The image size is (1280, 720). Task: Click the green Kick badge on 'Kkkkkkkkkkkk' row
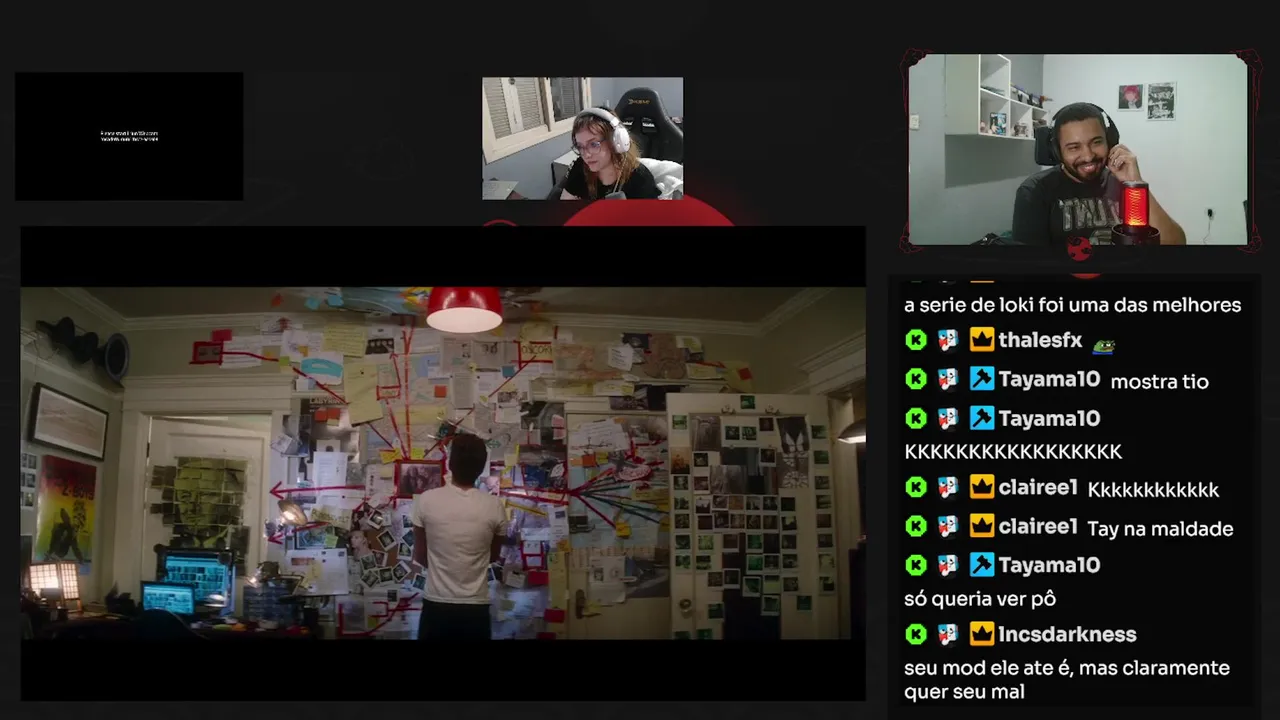(916, 487)
